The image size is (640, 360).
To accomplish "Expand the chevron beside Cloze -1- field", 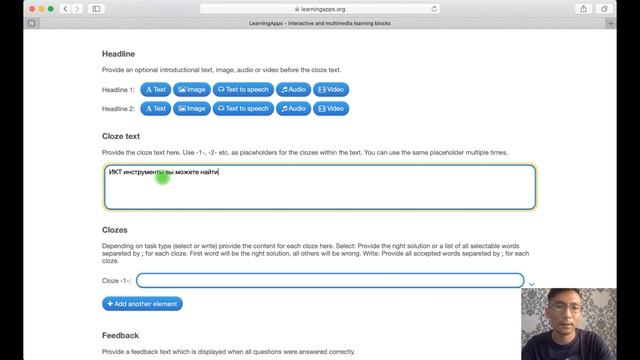I will pyautogui.click(x=531, y=284).
